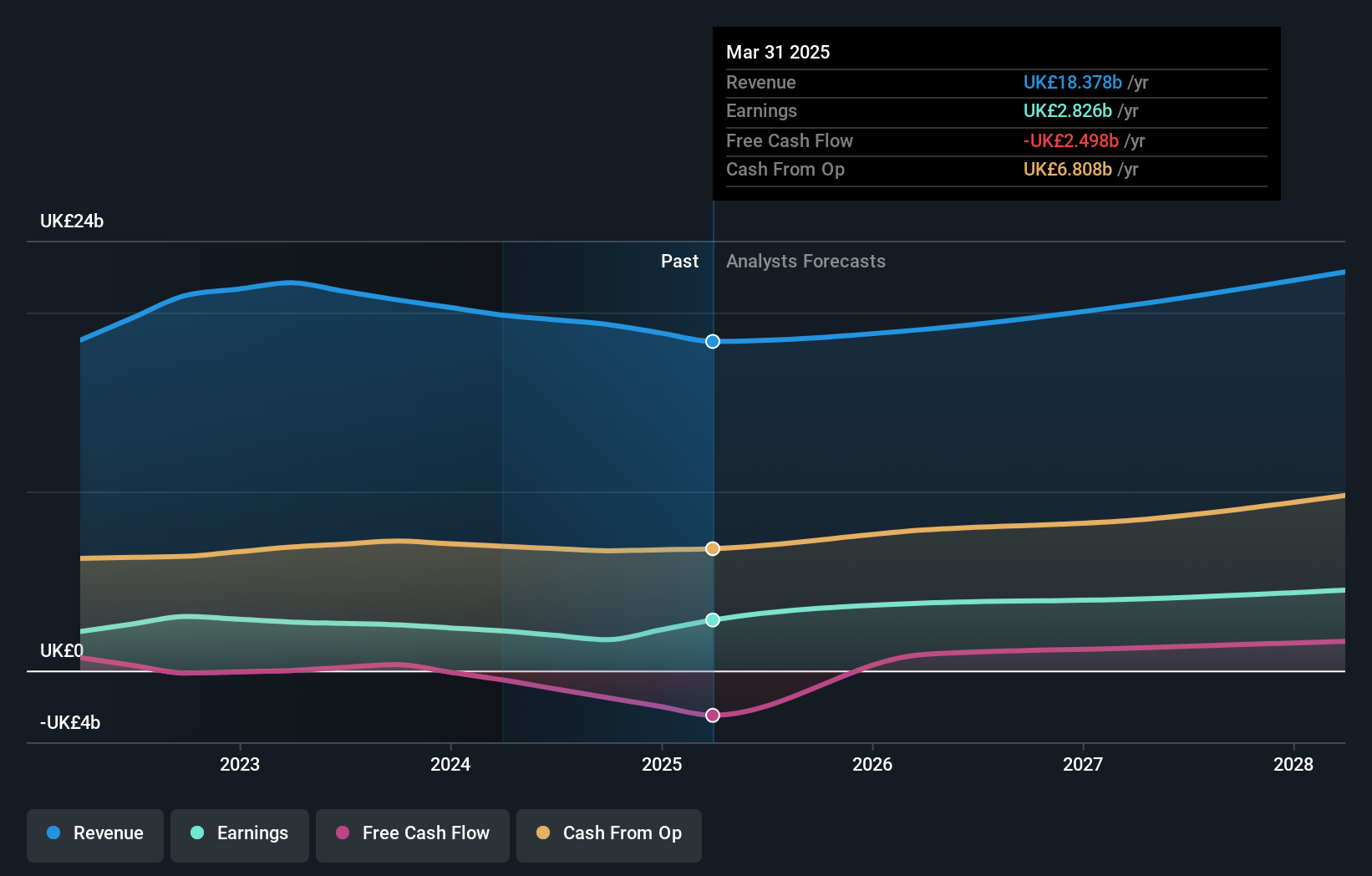The image size is (1372, 876).
Task: Click the pink Free Cash Flow legend dot
Action: (x=343, y=833)
